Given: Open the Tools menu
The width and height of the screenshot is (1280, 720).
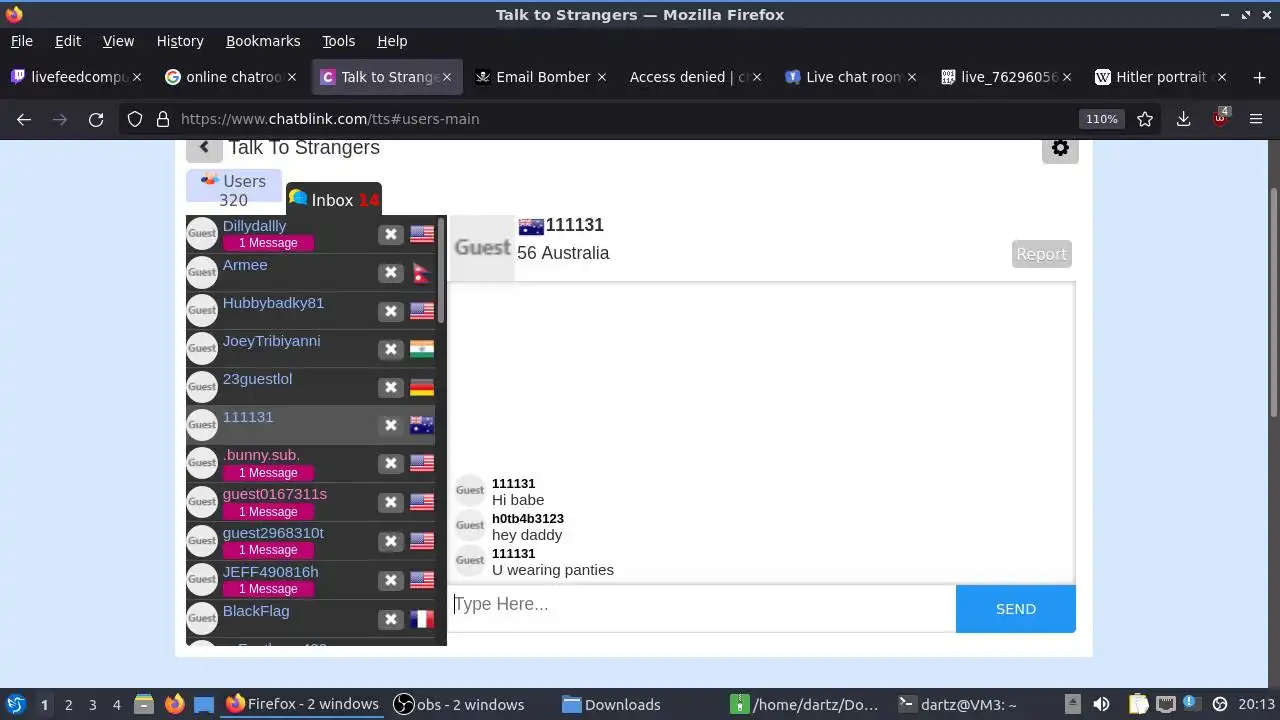Looking at the screenshot, I should pyautogui.click(x=338, y=41).
